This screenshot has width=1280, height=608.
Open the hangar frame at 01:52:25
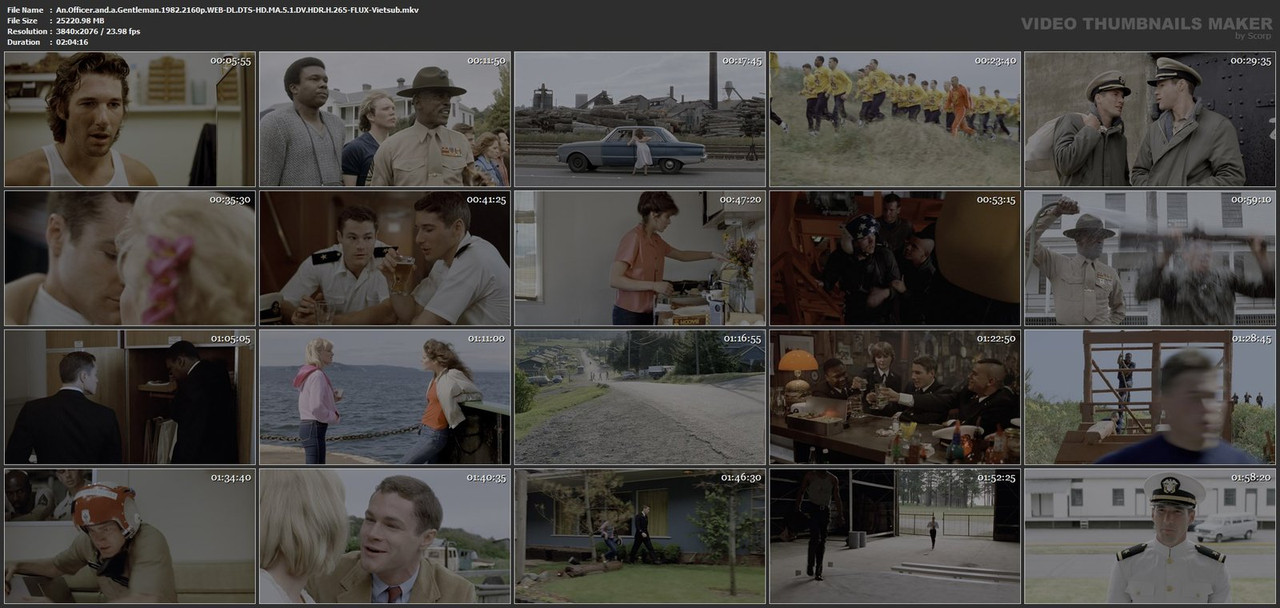pyautogui.click(x=895, y=536)
